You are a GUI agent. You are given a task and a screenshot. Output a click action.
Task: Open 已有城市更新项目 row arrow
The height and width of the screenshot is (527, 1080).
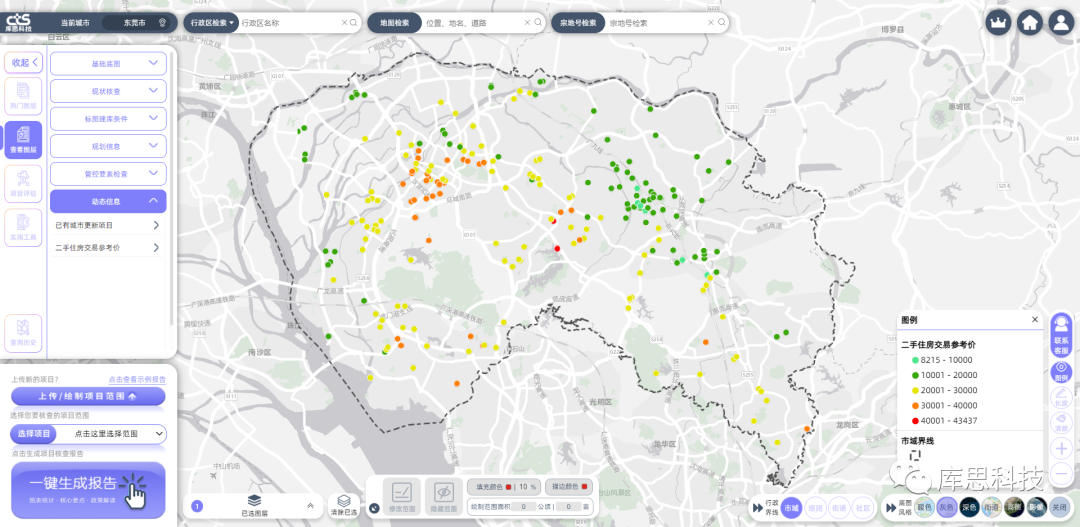[156, 225]
